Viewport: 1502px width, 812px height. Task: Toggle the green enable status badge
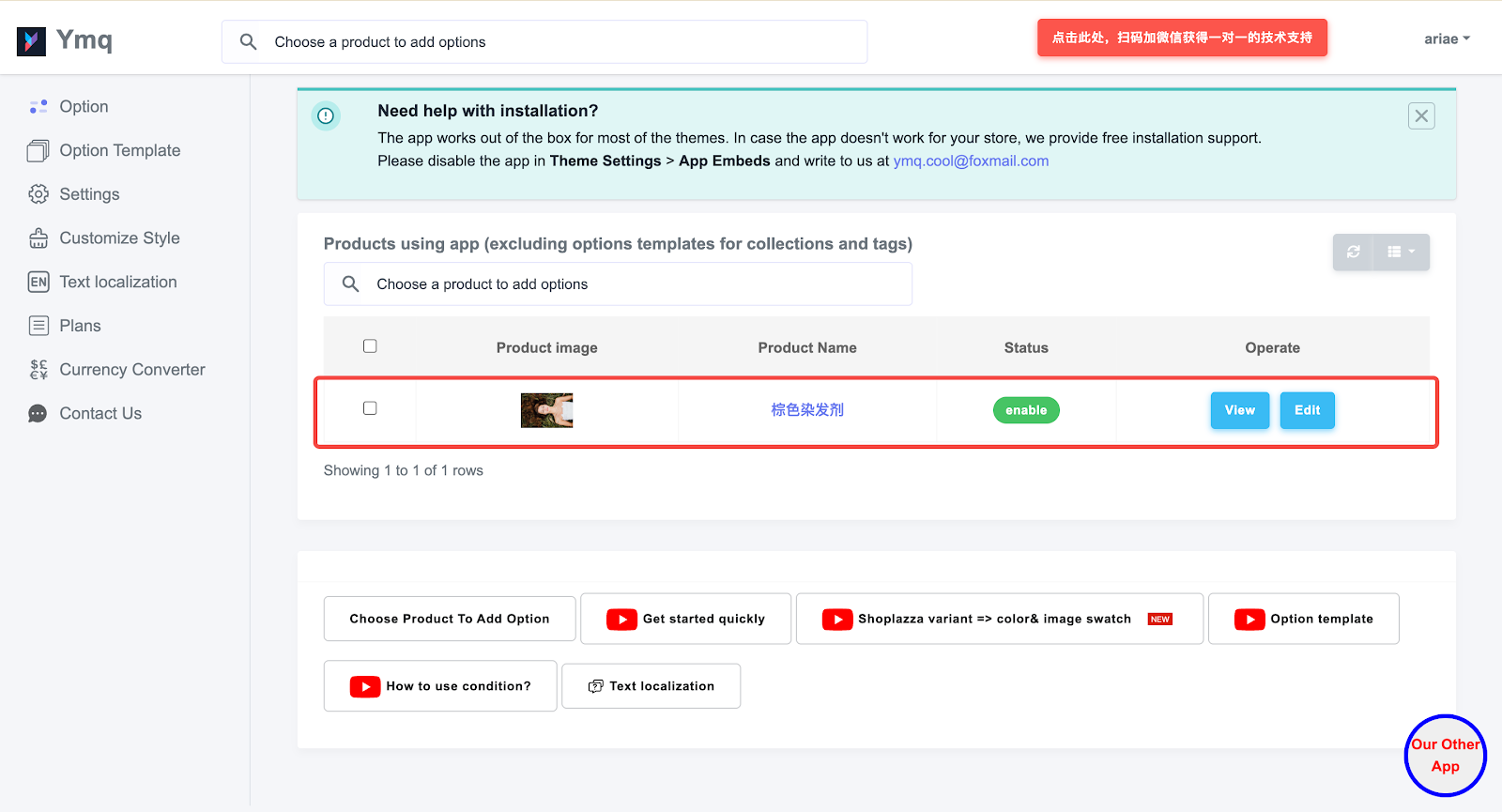1026,410
